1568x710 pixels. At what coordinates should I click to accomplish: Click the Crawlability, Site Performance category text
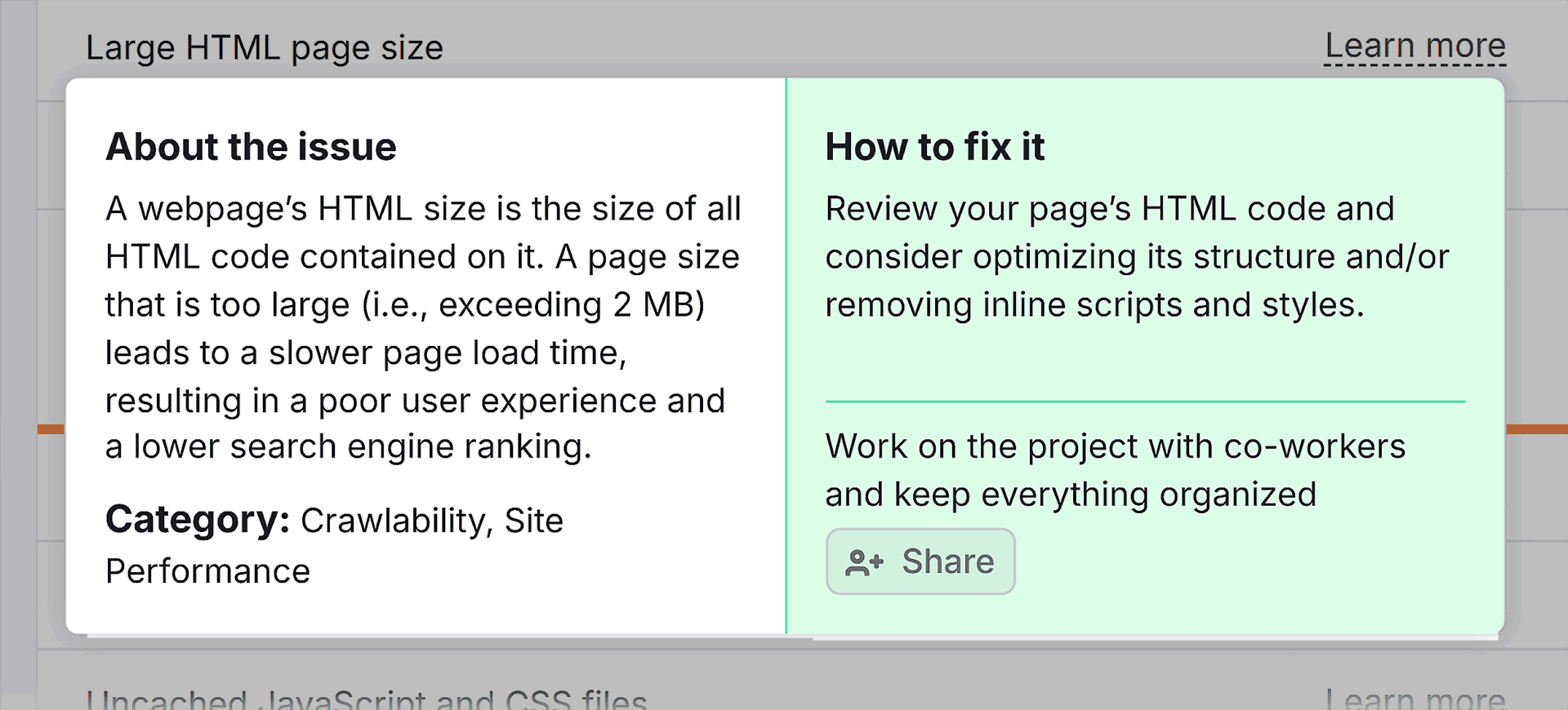334,546
